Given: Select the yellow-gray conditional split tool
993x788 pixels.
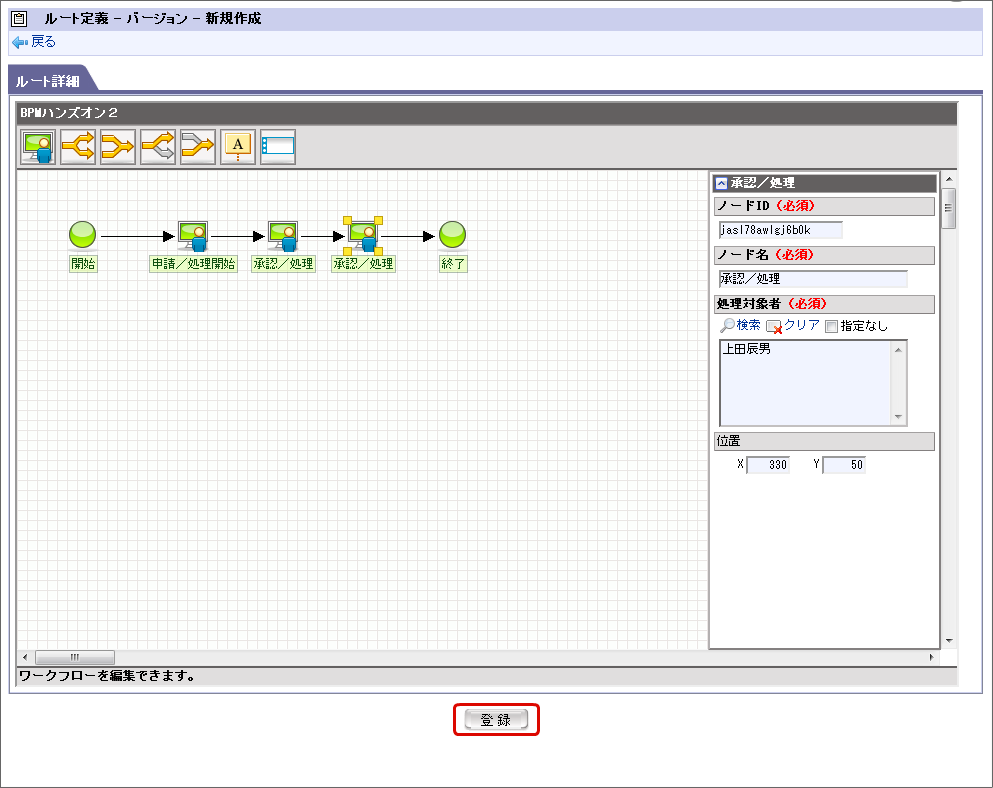Looking at the screenshot, I should pos(158,147).
